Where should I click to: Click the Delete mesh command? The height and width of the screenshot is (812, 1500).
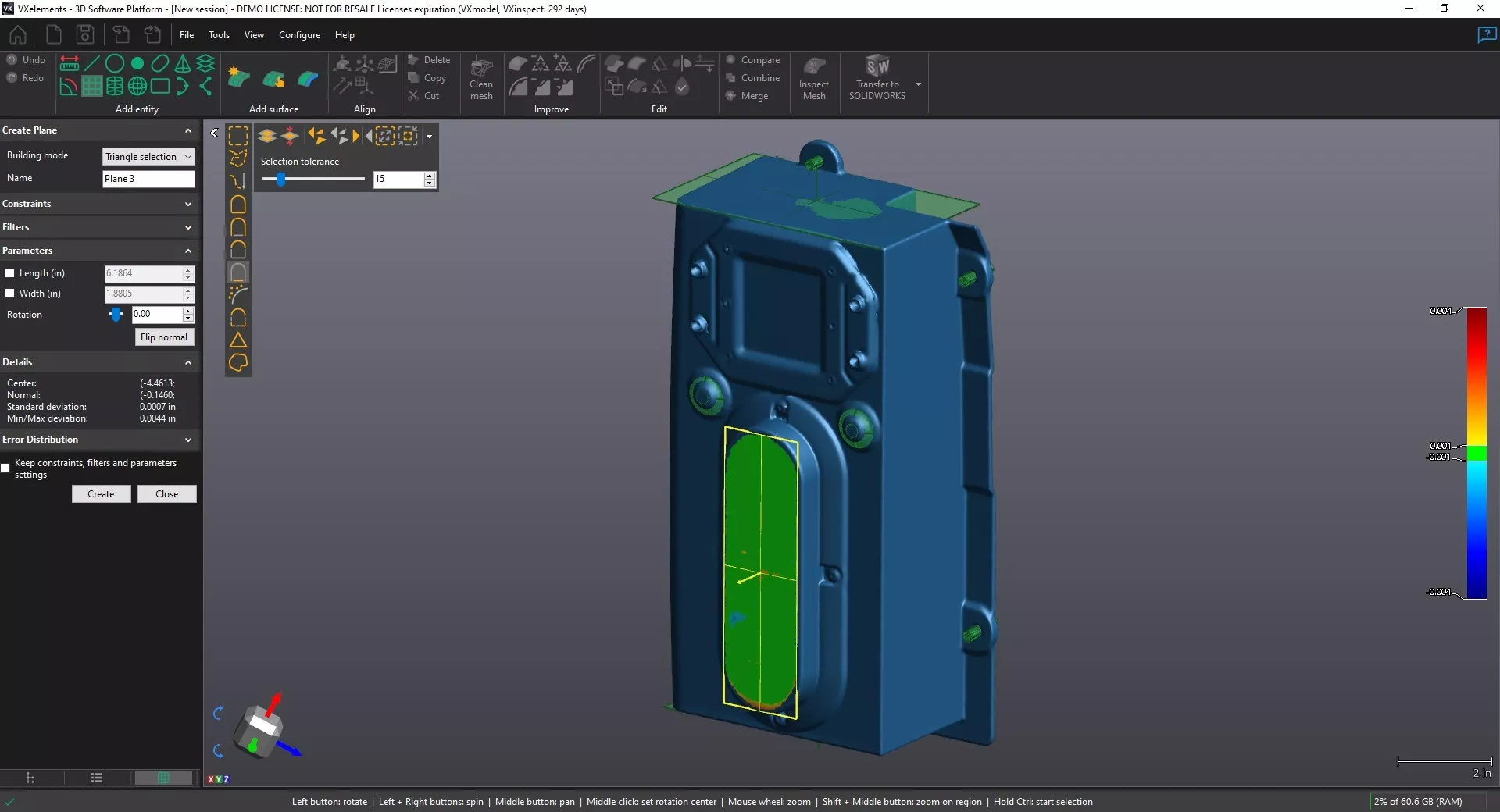[x=430, y=59]
